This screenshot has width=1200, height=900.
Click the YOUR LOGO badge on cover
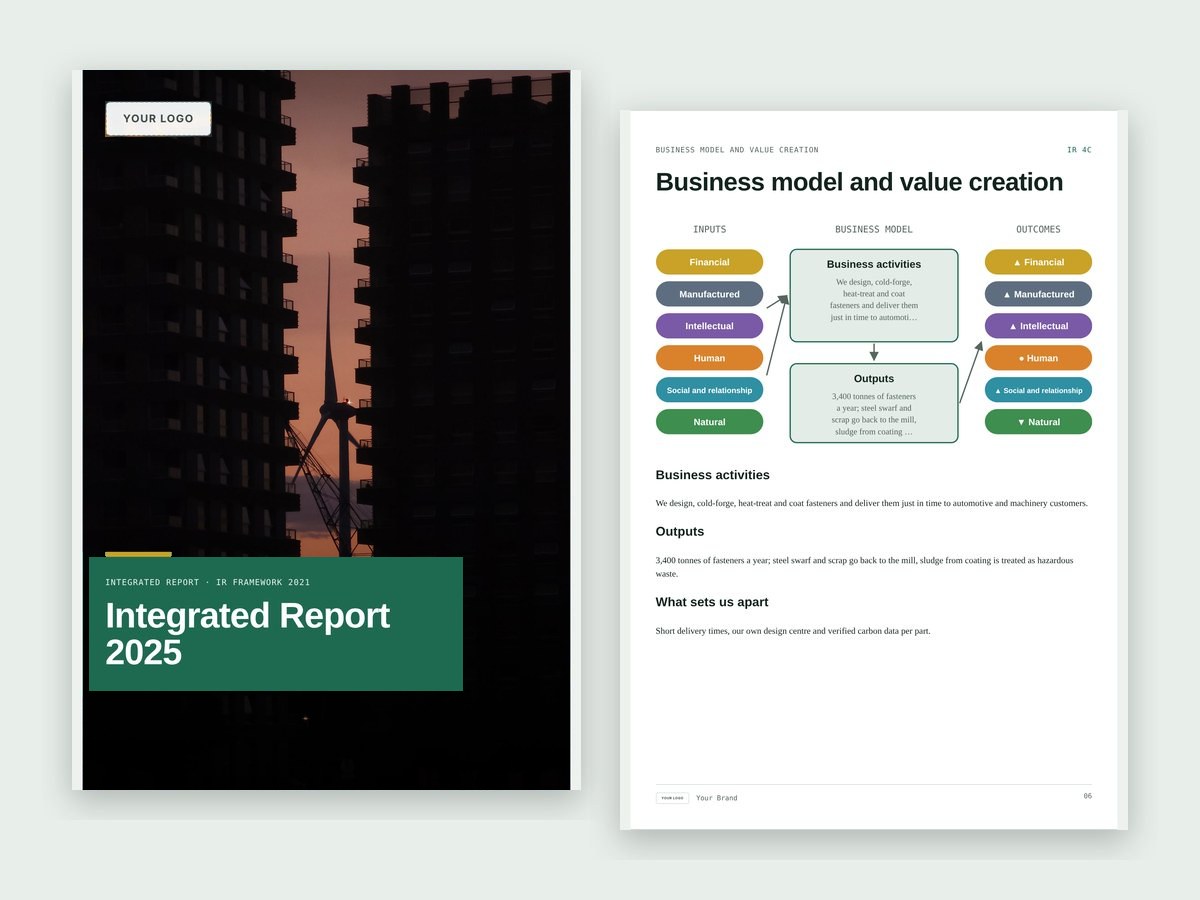[x=158, y=118]
